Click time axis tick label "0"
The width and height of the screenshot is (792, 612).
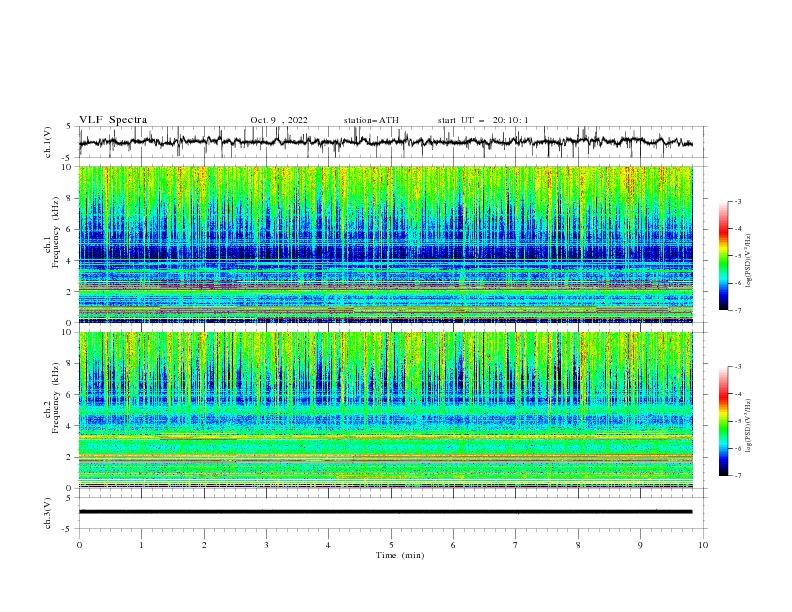79,545
